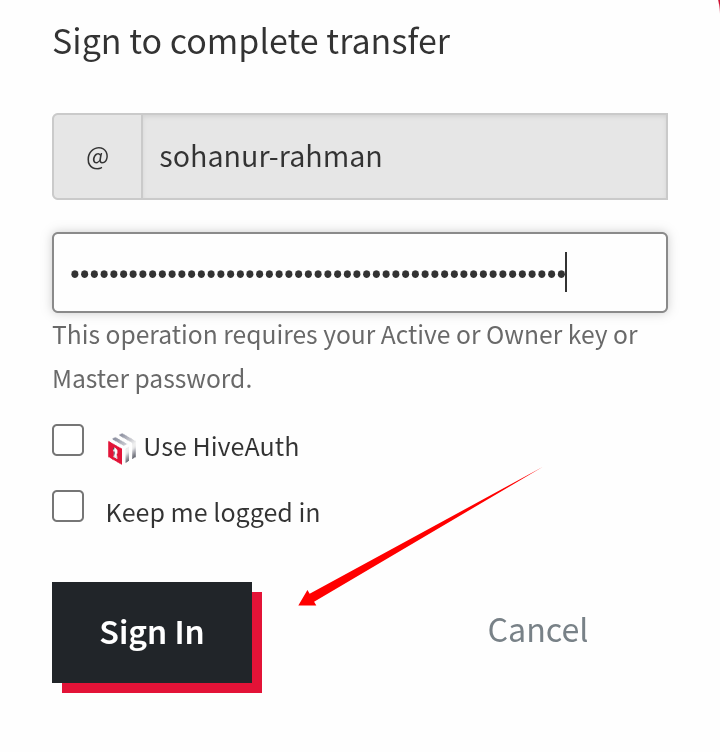
Task: Click the Master password hint line
Action: click(152, 379)
